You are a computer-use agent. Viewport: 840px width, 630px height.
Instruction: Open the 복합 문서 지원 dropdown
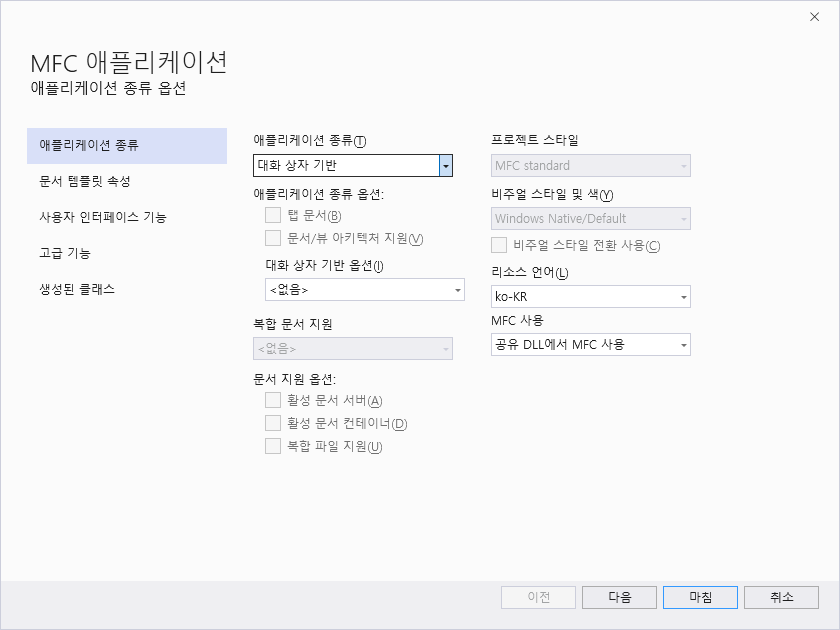click(352, 349)
